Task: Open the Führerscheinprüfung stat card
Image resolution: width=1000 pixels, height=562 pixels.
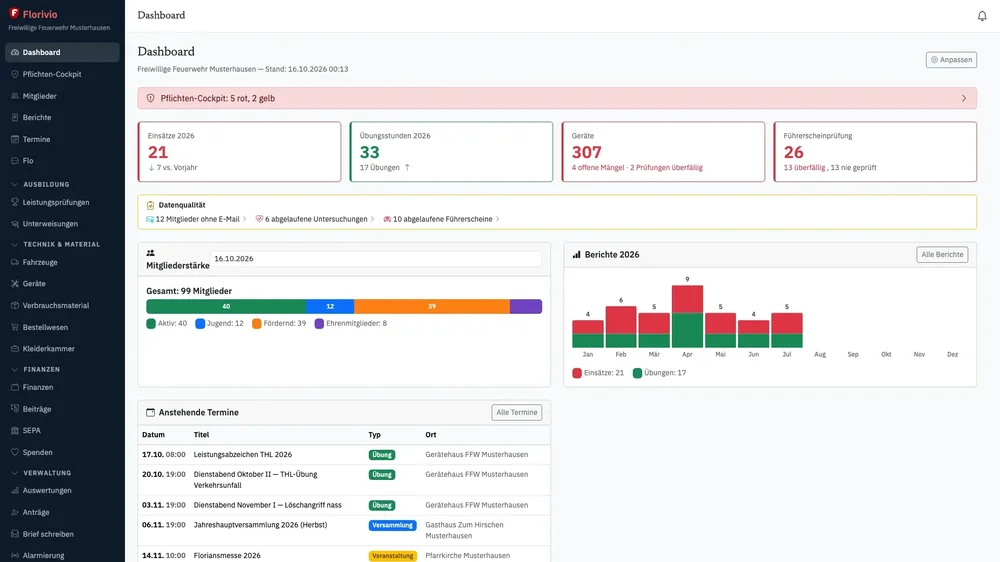Action: (875, 152)
